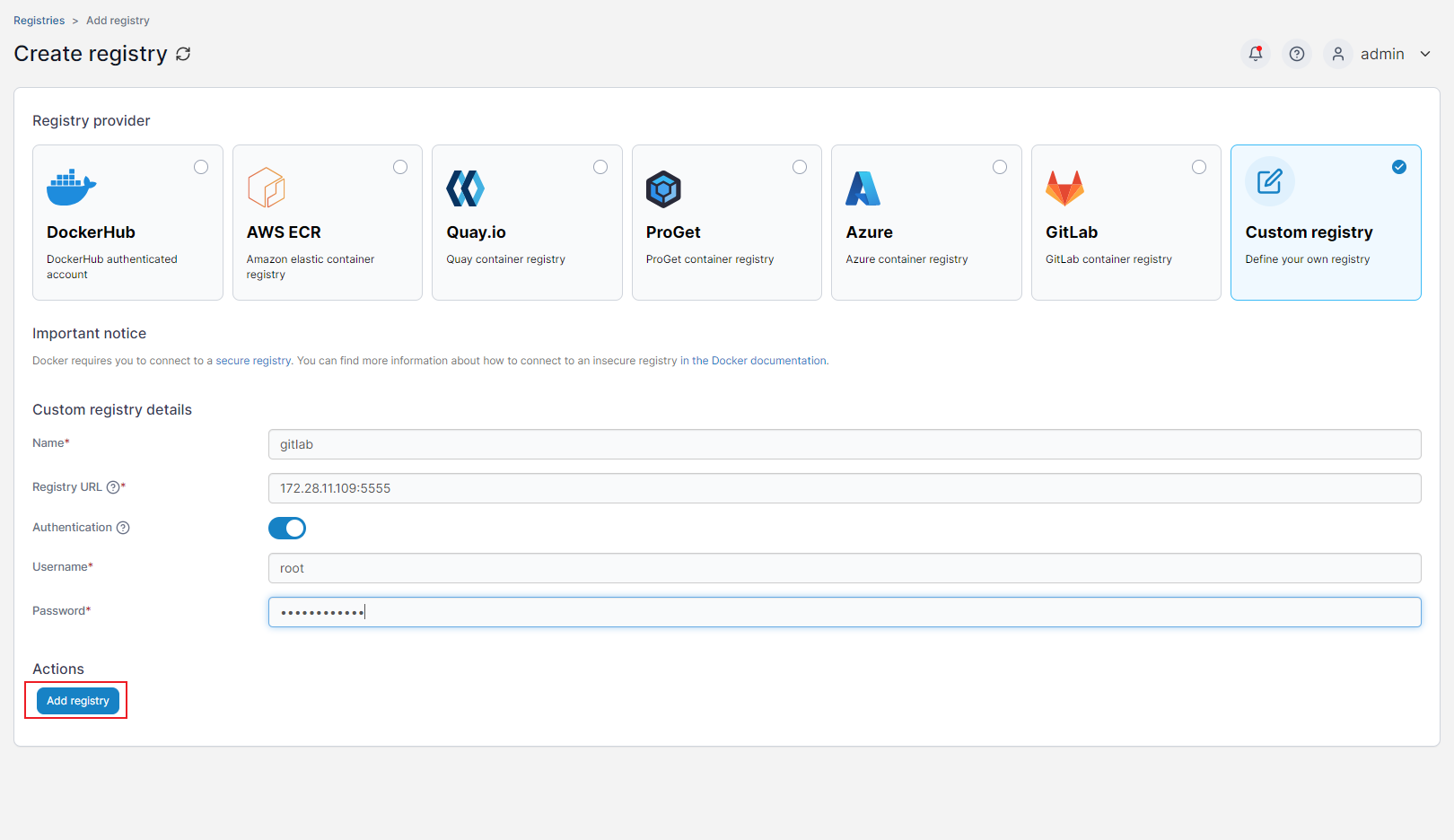Viewport: 1454px width, 840px height.
Task: Click the Add registry button
Action: coord(78,701)
